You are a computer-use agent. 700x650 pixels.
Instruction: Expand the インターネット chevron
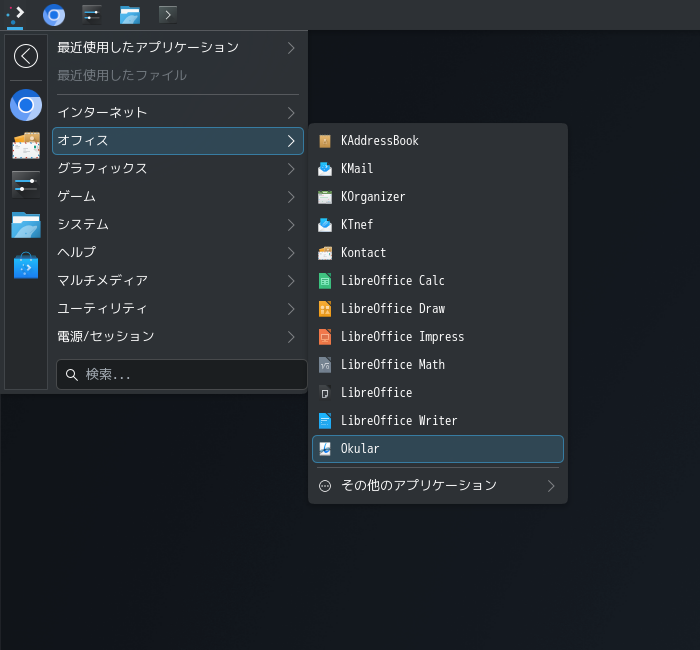coord(291,113)
